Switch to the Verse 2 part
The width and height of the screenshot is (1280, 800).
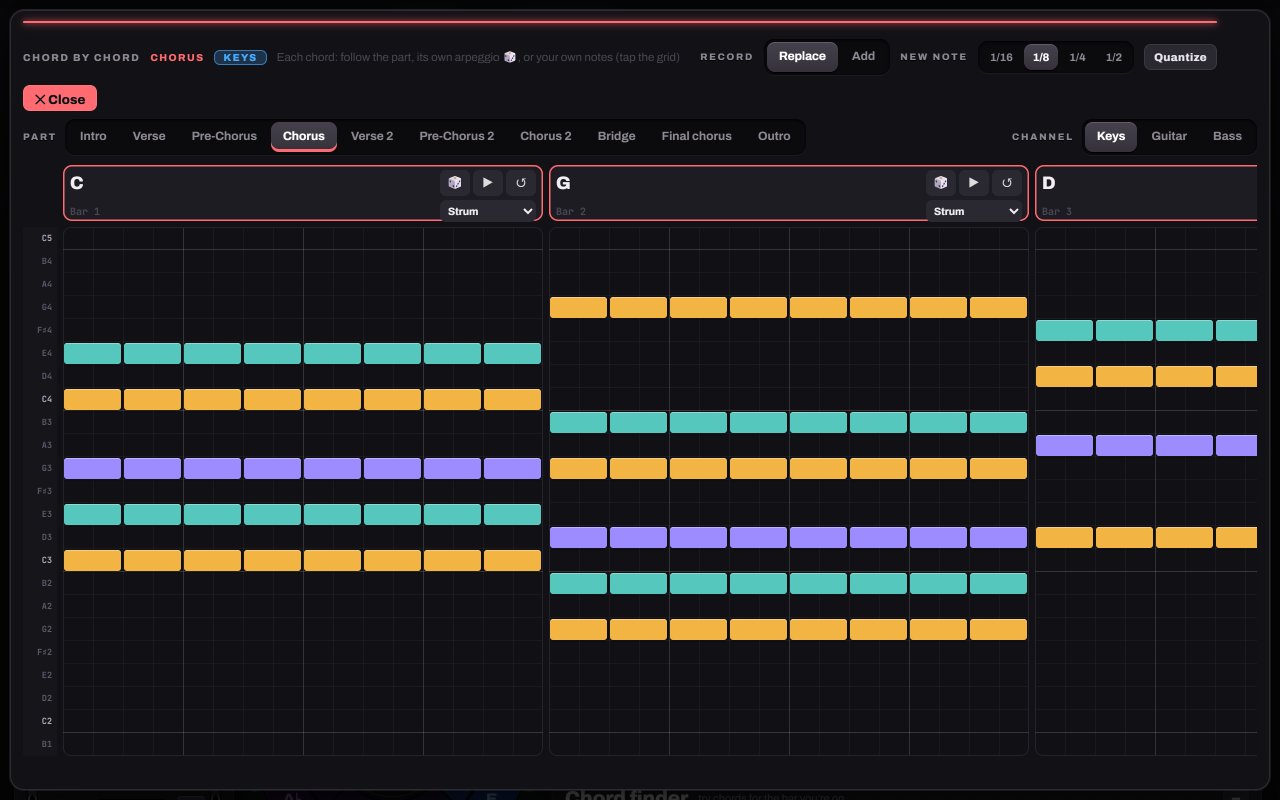point(372,136)
